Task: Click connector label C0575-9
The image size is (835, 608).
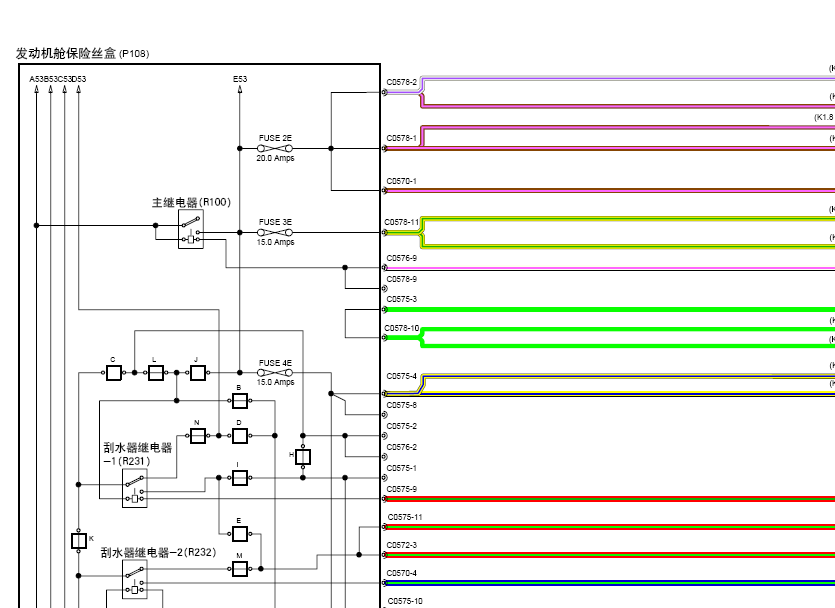Action: [402, 489]
